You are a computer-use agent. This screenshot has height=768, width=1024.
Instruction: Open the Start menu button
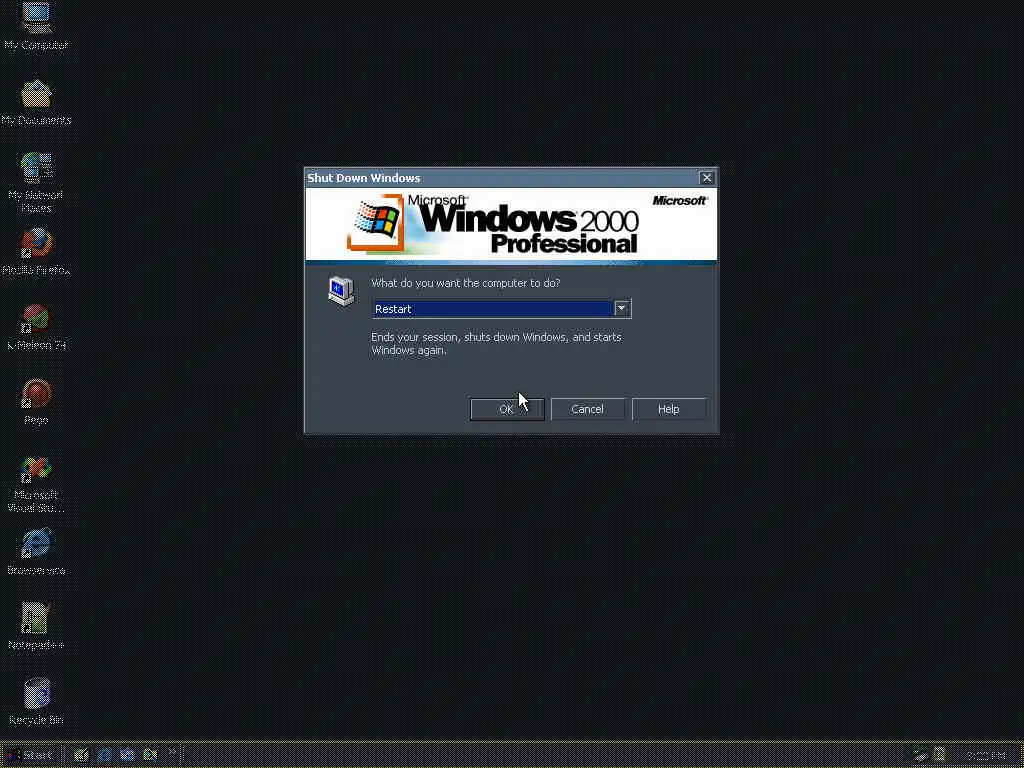coord(30,756)
